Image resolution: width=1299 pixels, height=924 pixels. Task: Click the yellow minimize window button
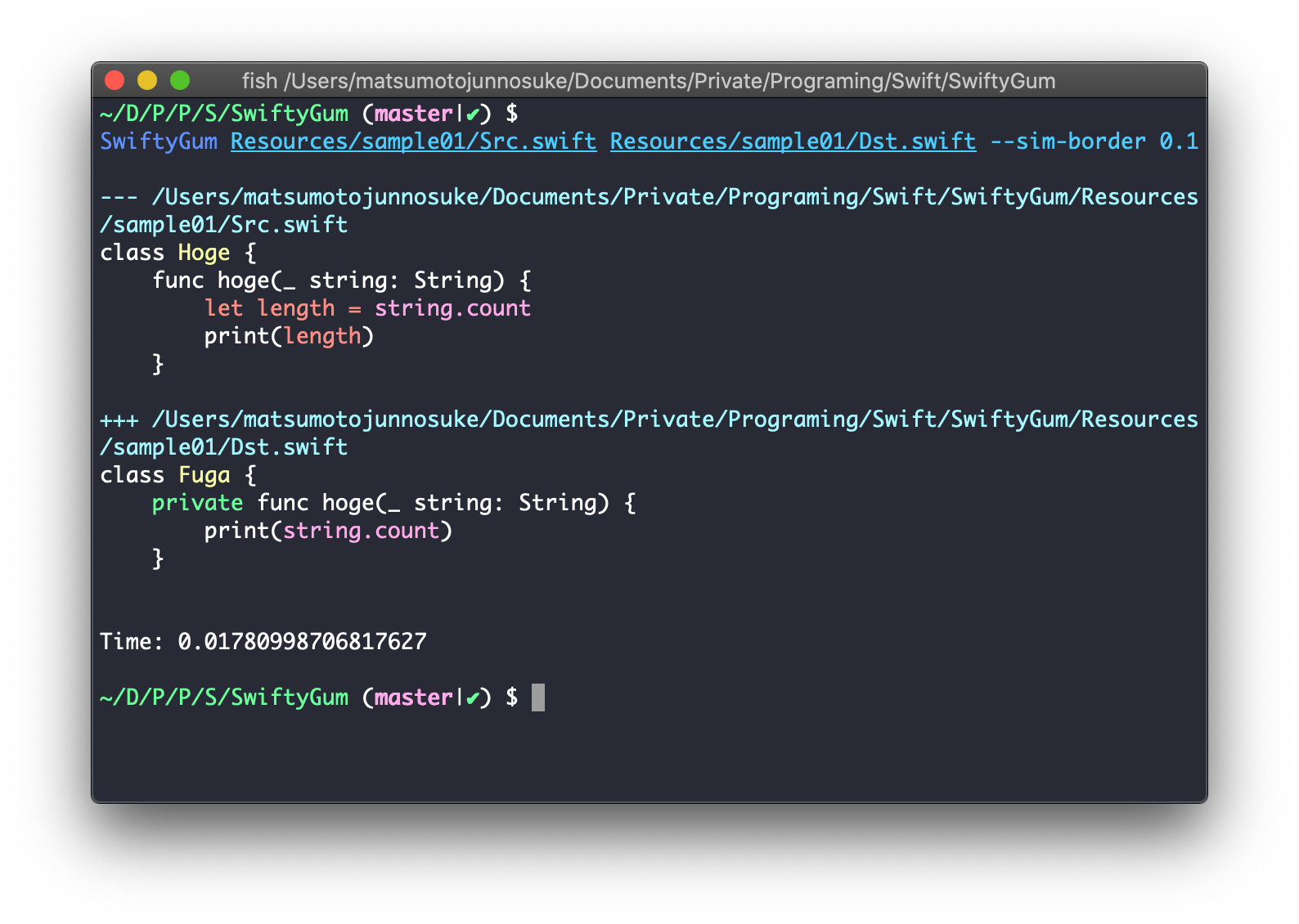coord(147,80)
